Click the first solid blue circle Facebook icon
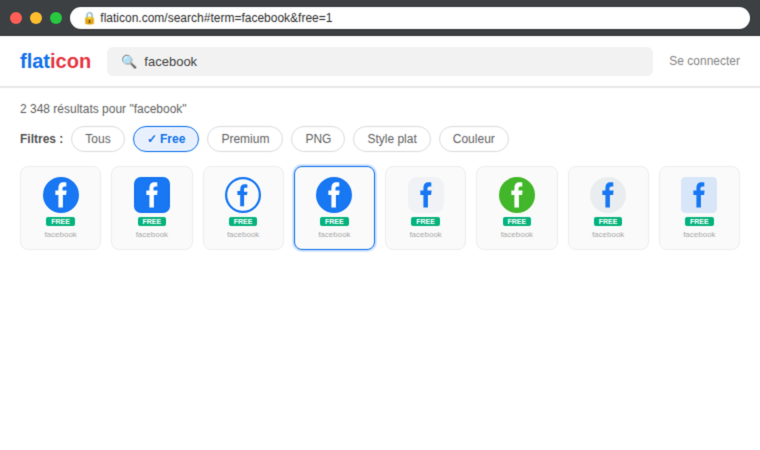Image resolution: width=760 pixels, height=450 pixels. pyautogui.click(x=60, y=195)
